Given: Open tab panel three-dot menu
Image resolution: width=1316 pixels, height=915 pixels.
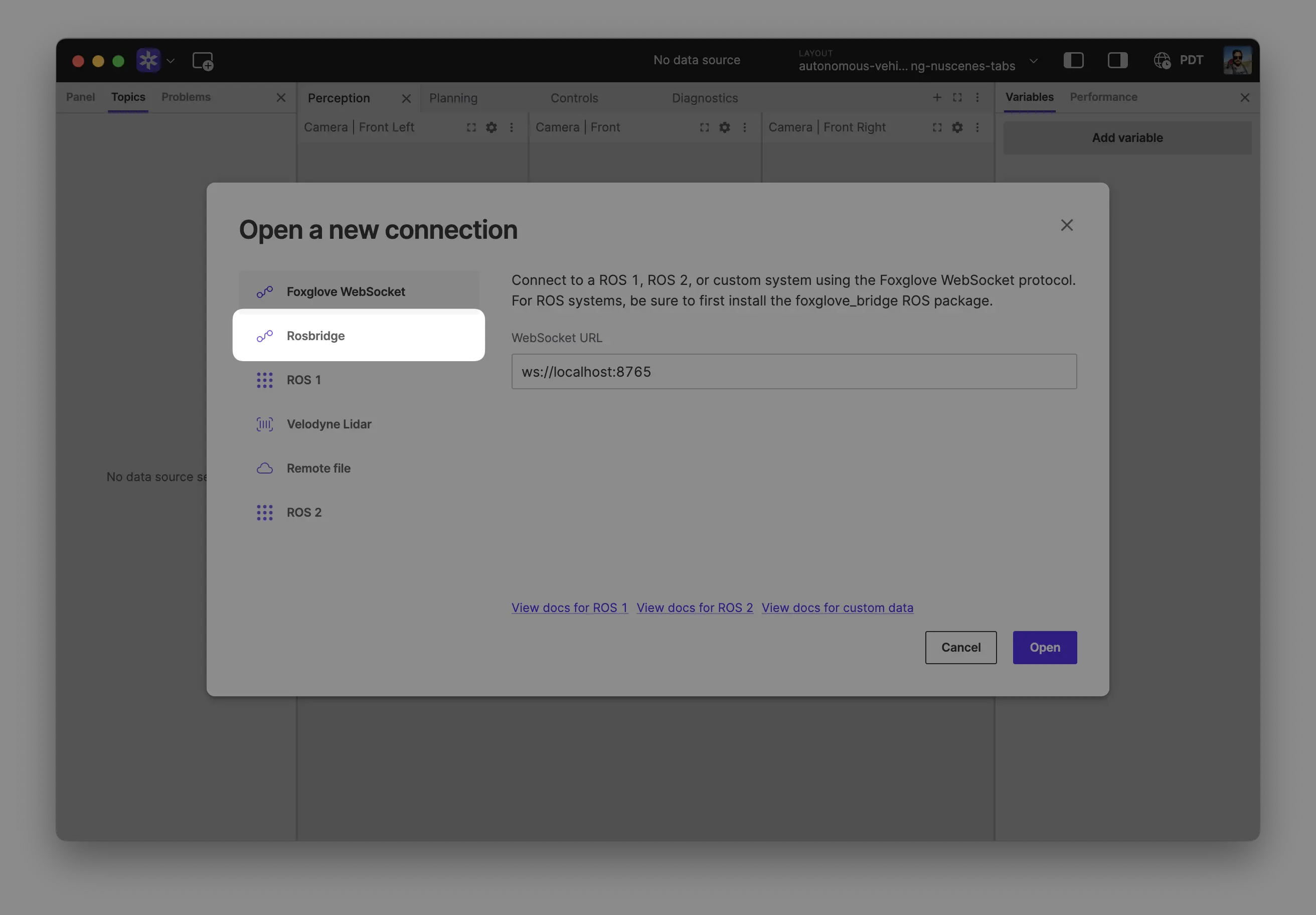Looking at the screenshot, I should 977,97.
